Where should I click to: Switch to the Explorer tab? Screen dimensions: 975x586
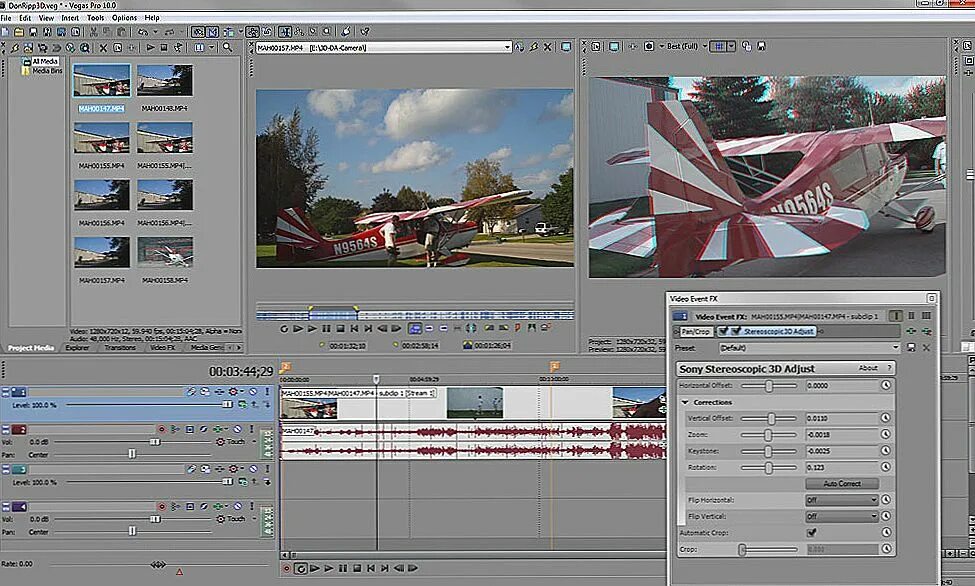[x=77, y=348]
